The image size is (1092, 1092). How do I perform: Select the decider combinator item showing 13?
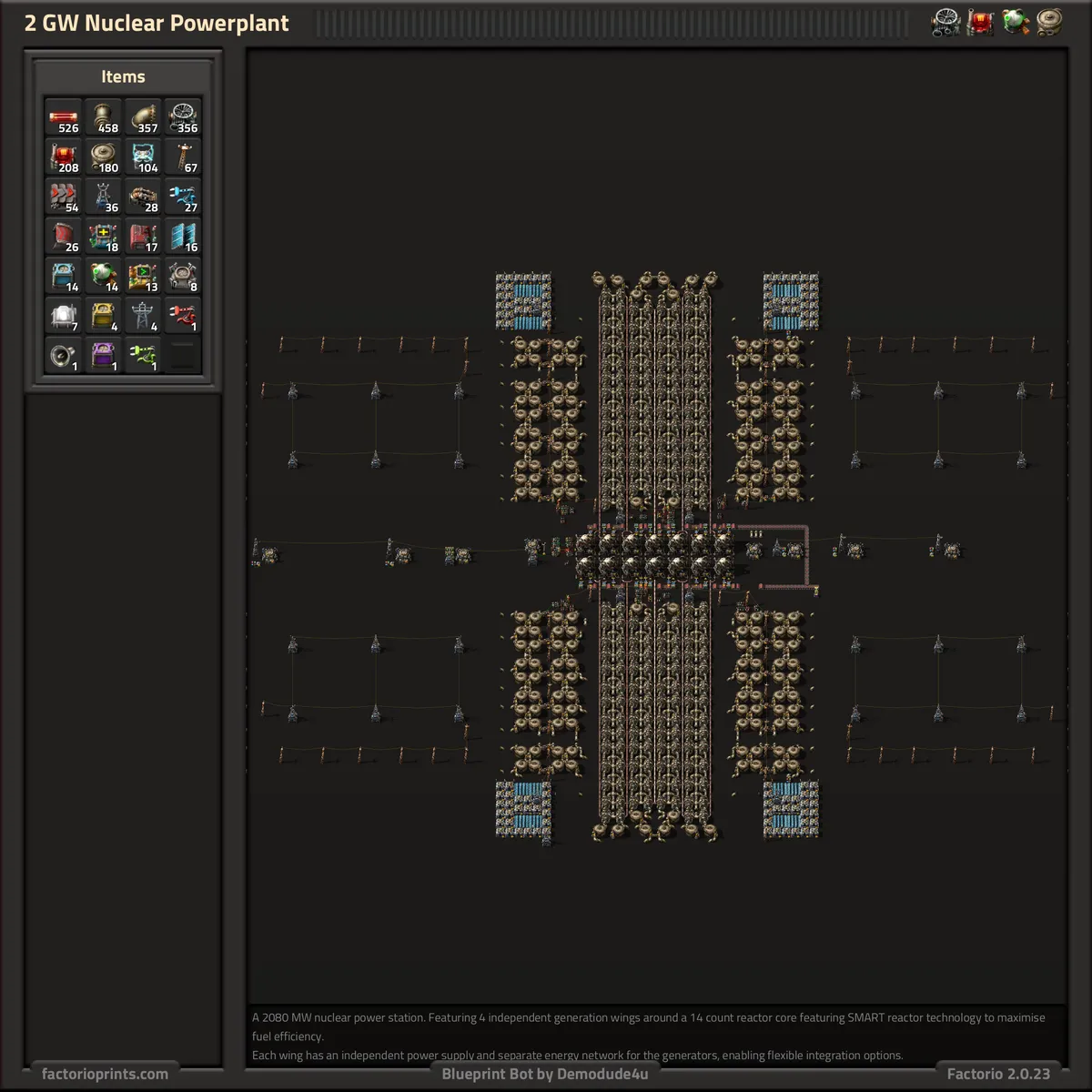point(143,277)
